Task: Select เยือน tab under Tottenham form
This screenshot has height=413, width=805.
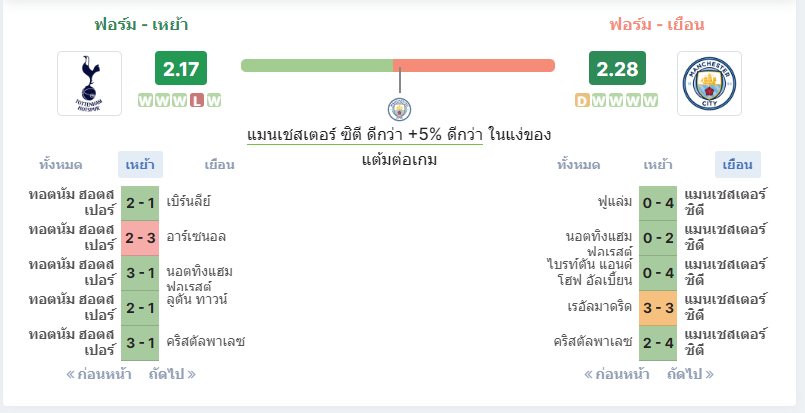Action: [x=219, y=165]
